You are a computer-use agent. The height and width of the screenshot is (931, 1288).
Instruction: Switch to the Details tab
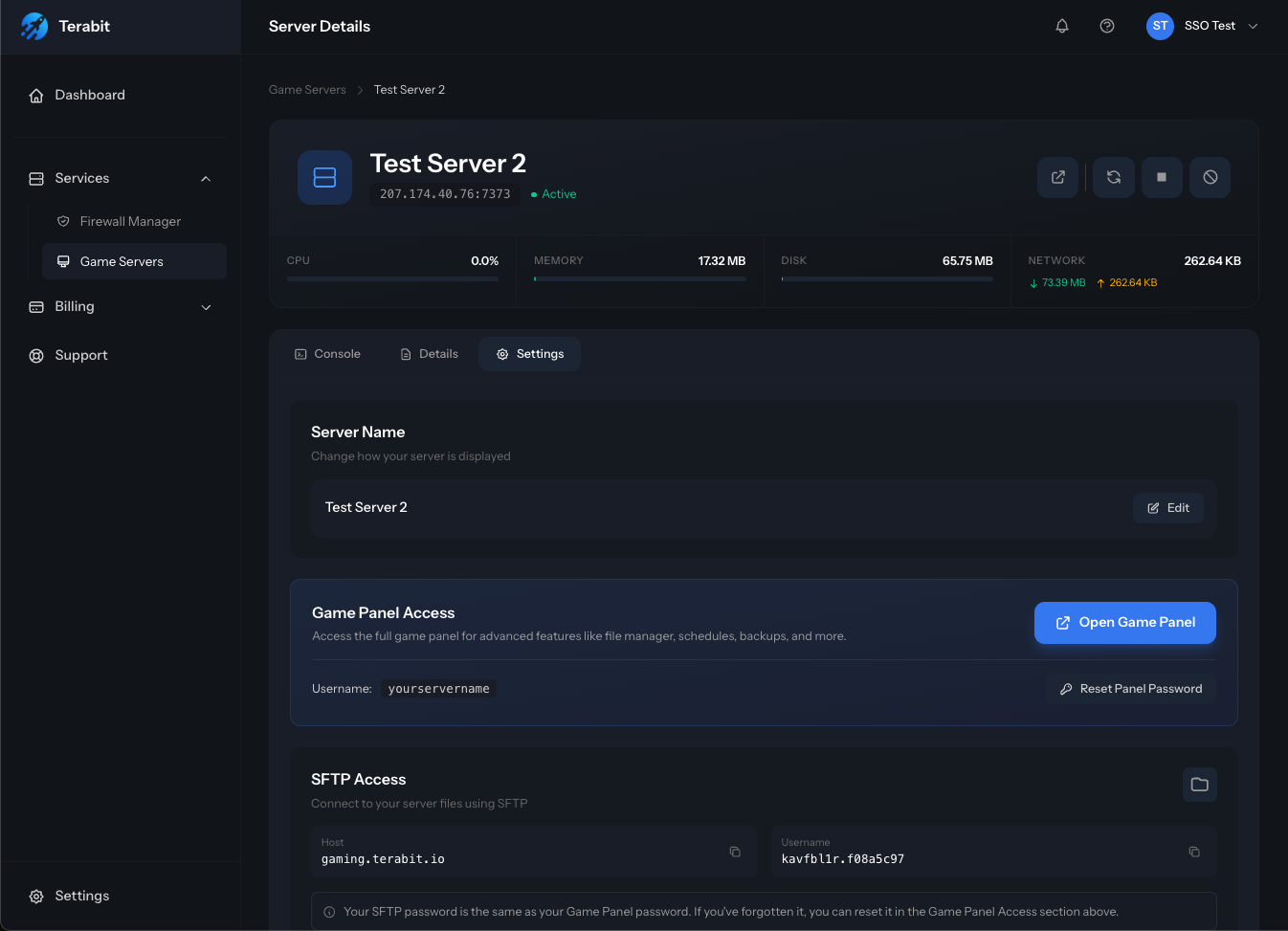pyautogui.click(x=428, y=353)
